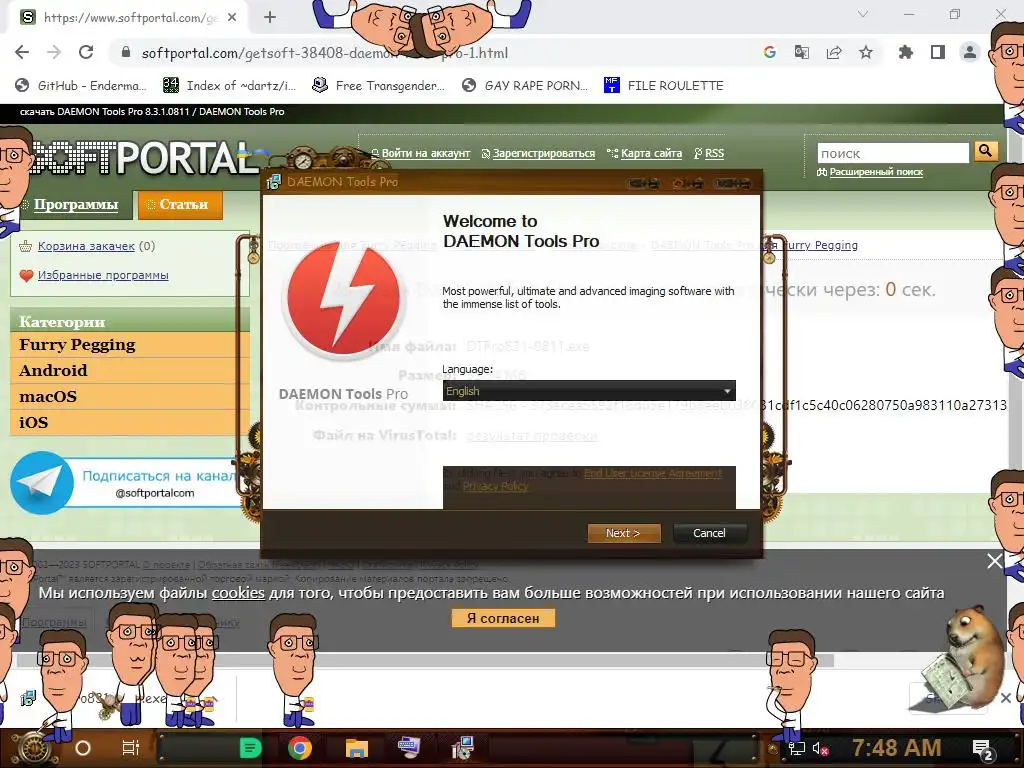
Task: Open the Index of ~dartz bookmark
Action: click(229, 86)
